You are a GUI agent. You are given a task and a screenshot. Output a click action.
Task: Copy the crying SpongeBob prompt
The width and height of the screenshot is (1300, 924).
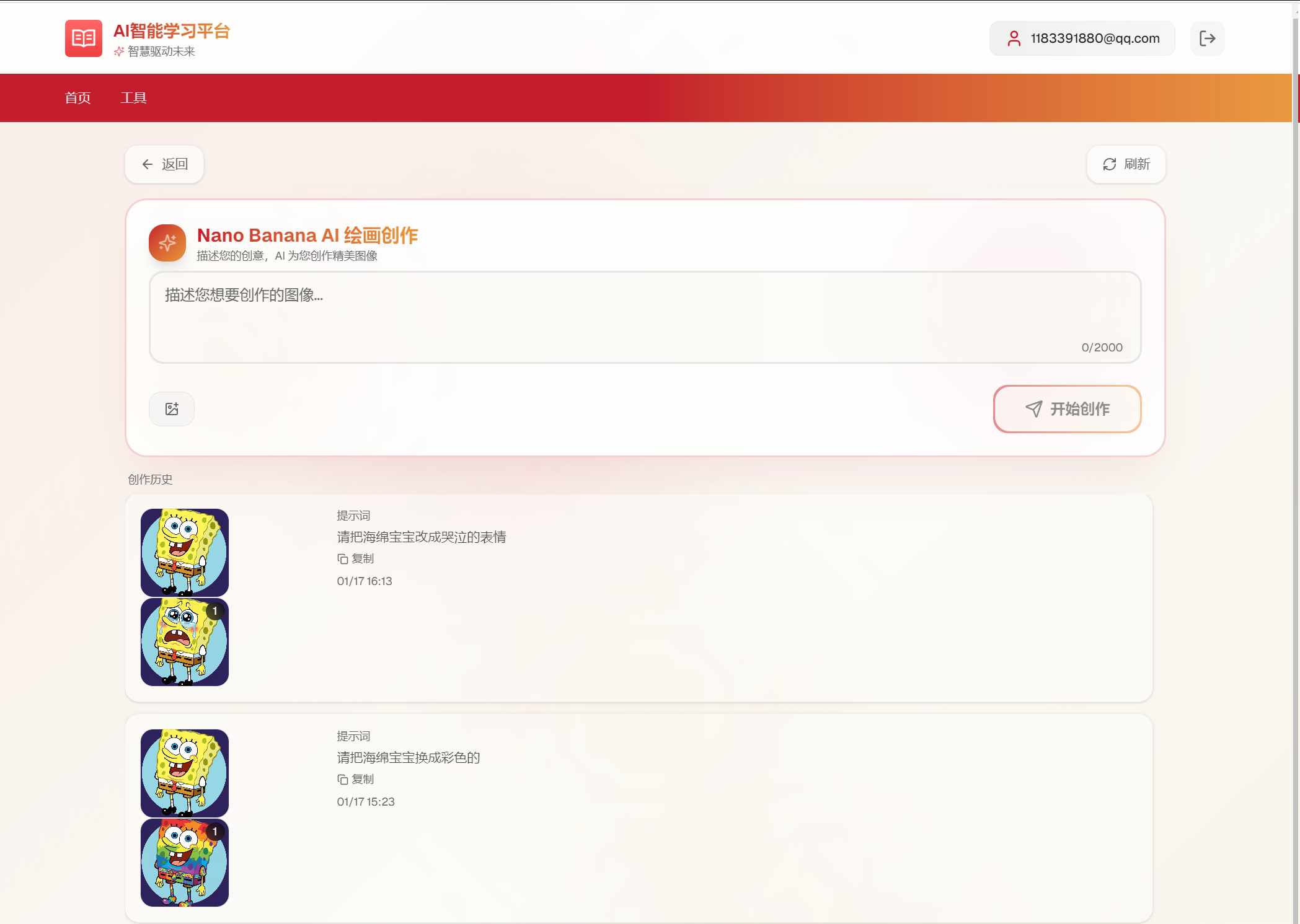pos(356,559)
